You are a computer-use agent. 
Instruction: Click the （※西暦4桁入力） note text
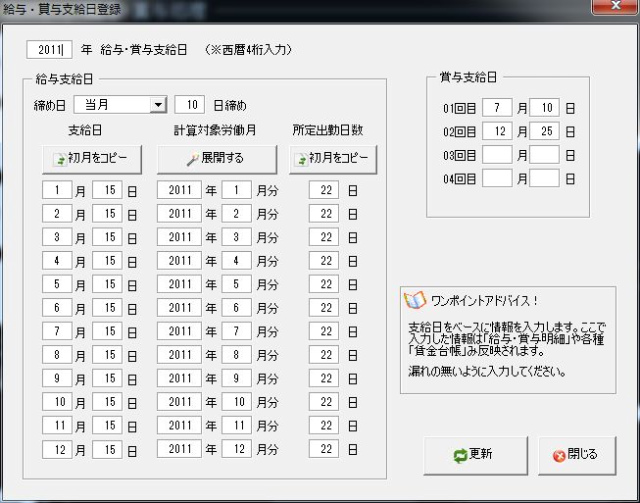249,50
